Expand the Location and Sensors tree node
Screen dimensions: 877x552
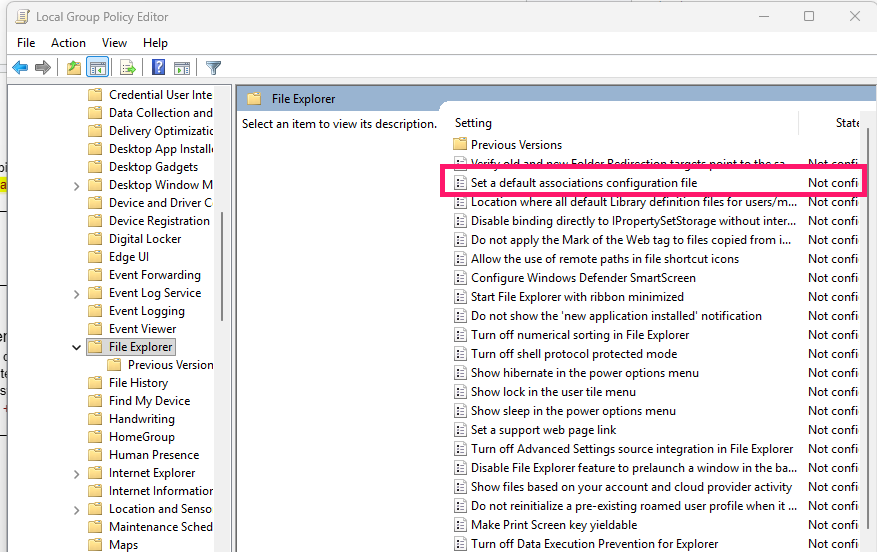77,509
